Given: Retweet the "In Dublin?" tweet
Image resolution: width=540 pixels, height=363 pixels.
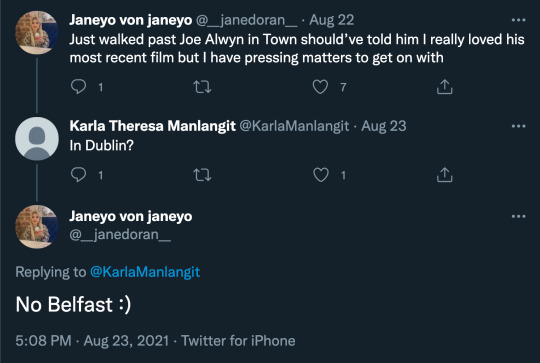Looking at the screenshot, I should coord(202,175).
